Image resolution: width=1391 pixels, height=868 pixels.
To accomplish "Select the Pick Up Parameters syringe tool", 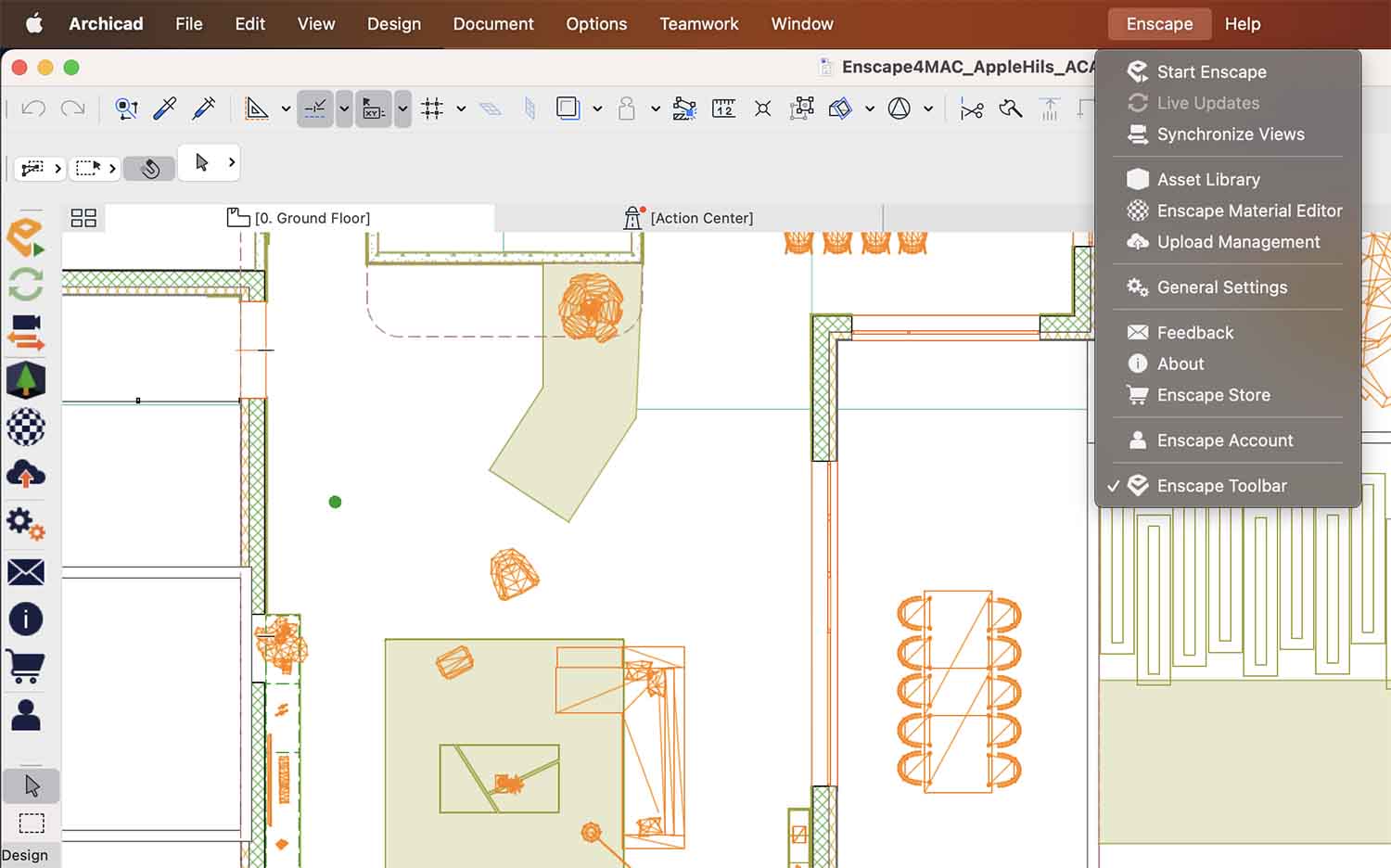I will click(164, 108).
